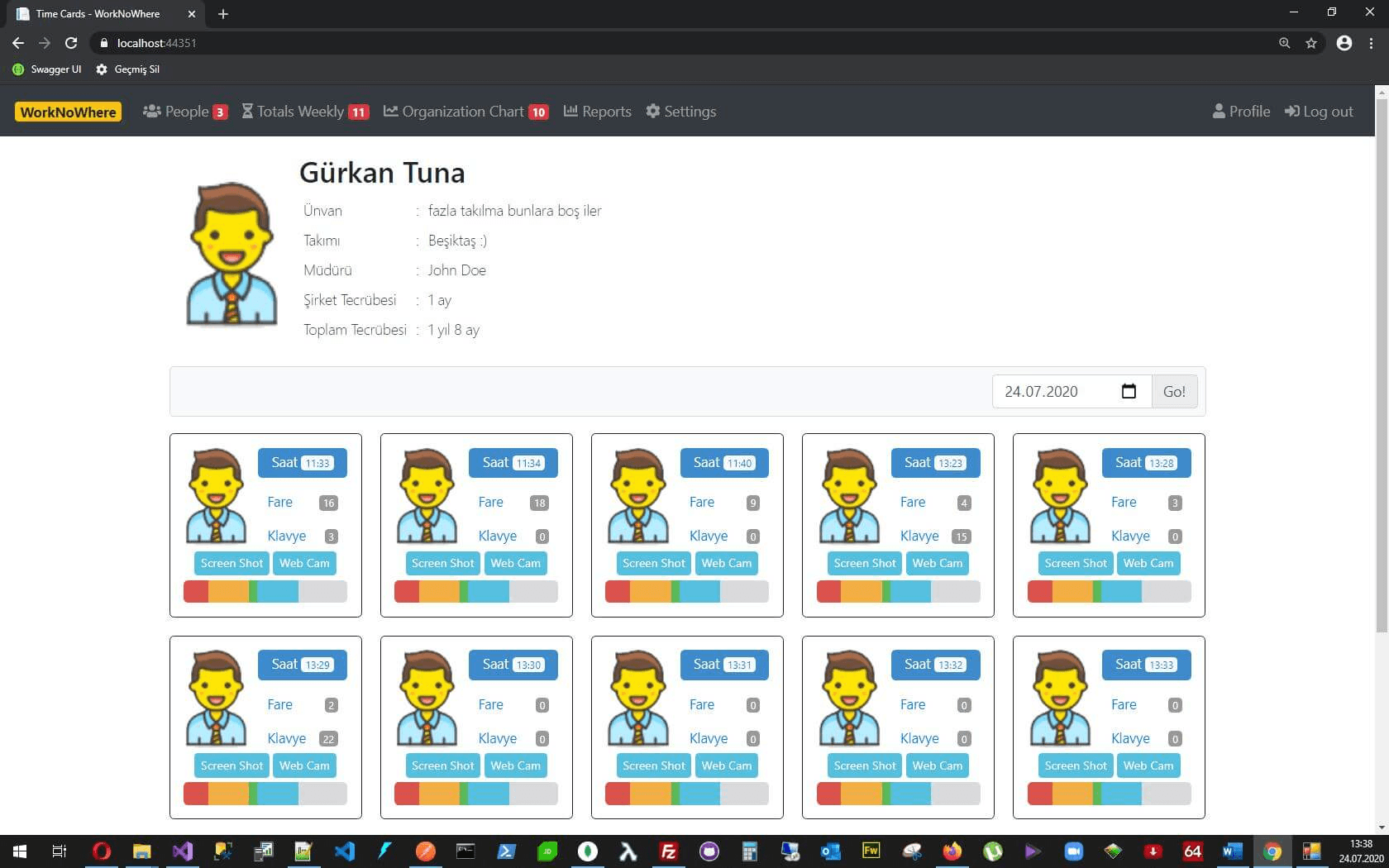Open Chrome user account icon
Image resolution: width=1389 pixels, height=868 pixels.
pyautogui.click(x=1344, y=43)
